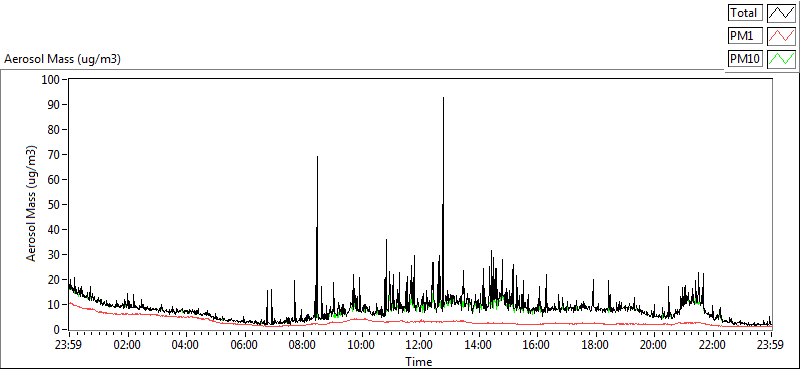Click the spike peak near 08:30
Image resolution: width=800 pixels, height=369 pixels.
click(x=317, y=157)
